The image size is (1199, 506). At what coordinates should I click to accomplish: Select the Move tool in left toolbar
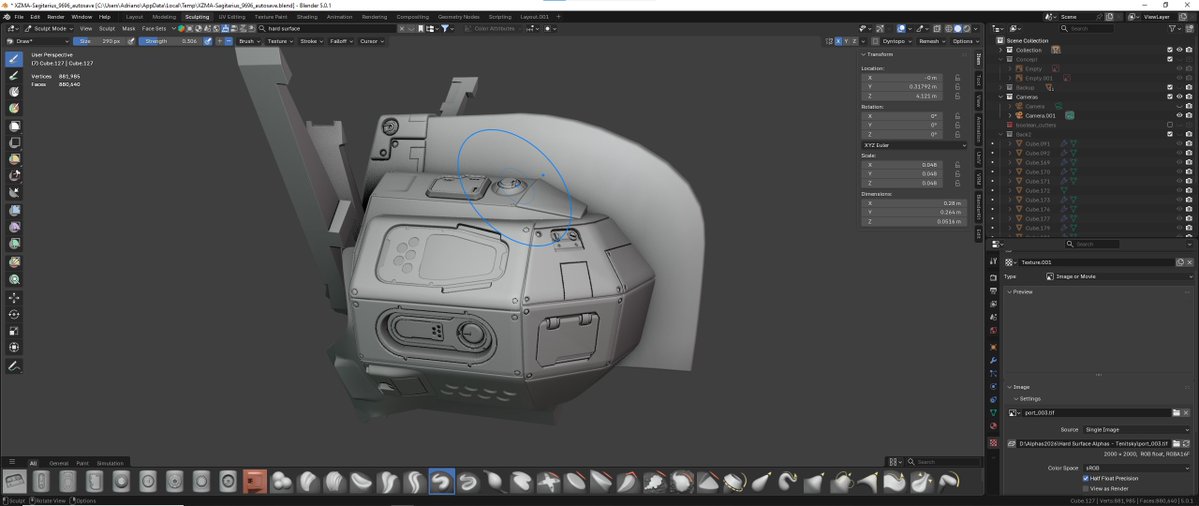tap(14, 297)
